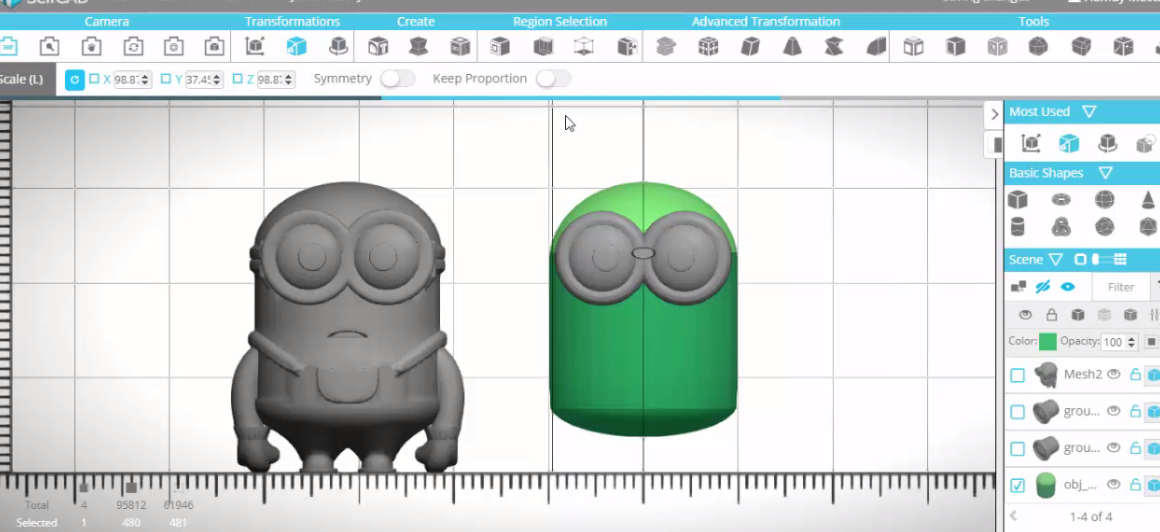Click the stacked layers Advanced Transformation icon
This screenshot has height=532, width=1160.
click(666, 47)
